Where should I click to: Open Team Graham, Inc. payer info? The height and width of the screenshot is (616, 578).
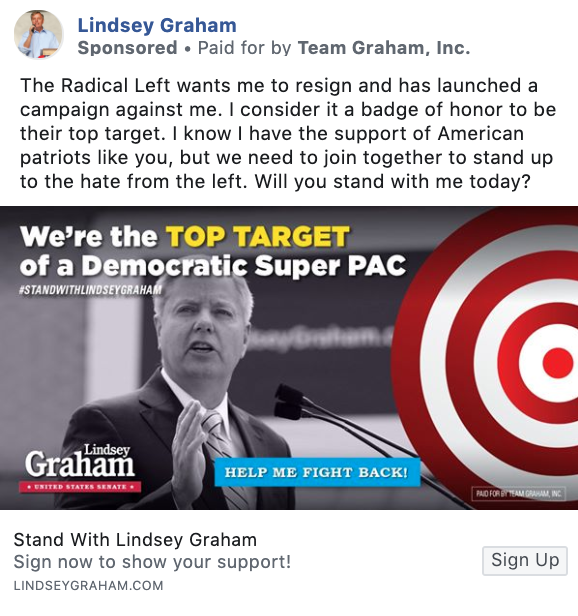[x=384, y=48]
